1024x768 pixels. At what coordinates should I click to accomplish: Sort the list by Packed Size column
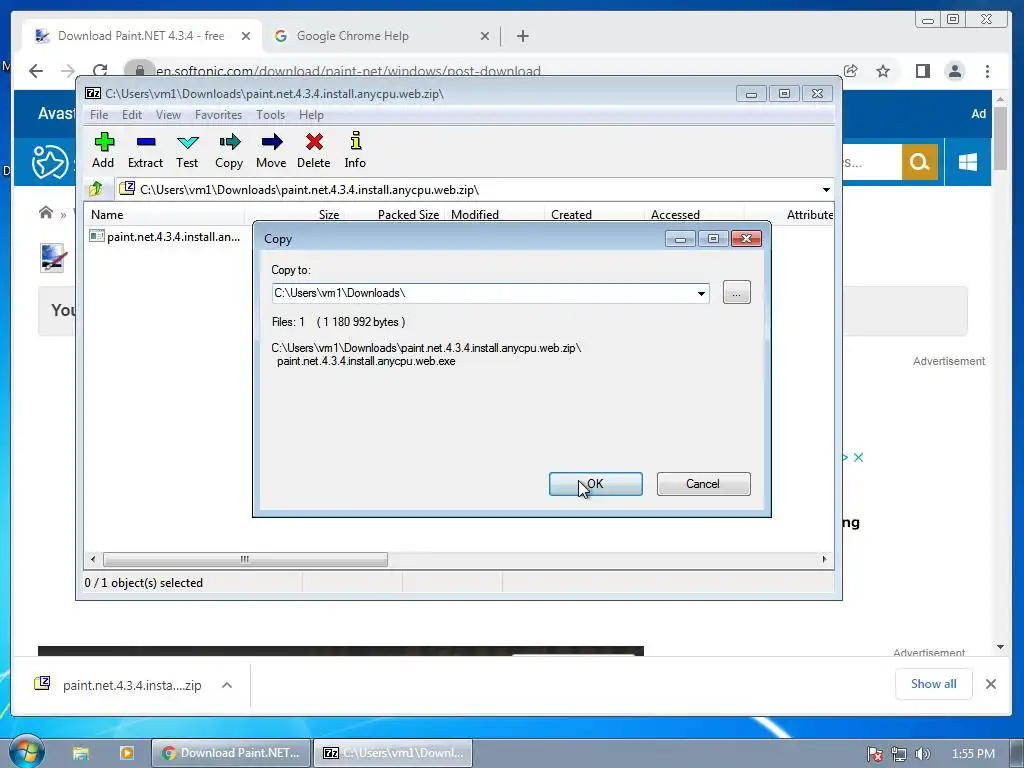point(395,215)
